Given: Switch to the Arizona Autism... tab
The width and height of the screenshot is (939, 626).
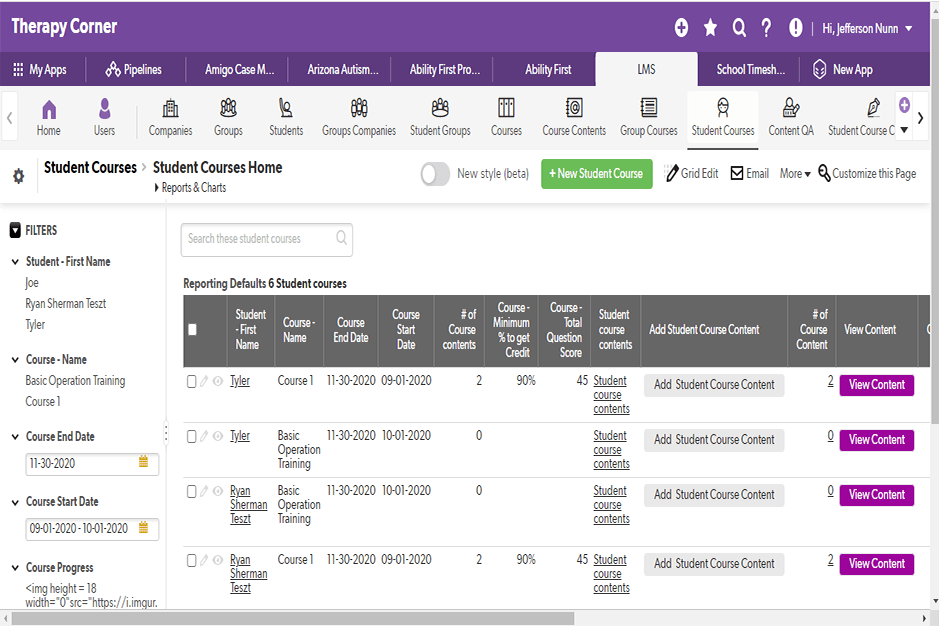Looking at the screenshot, I should (343, 69).
